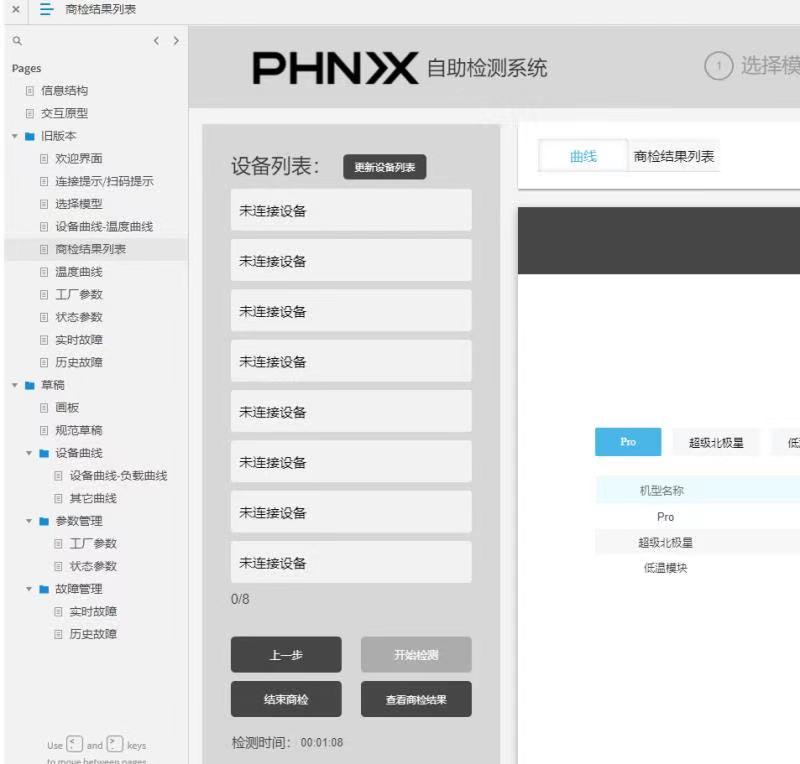The width and height of the screenshot is (800, 764).
Task: Click the 查看商检结果 button
Action: point(416,699)
